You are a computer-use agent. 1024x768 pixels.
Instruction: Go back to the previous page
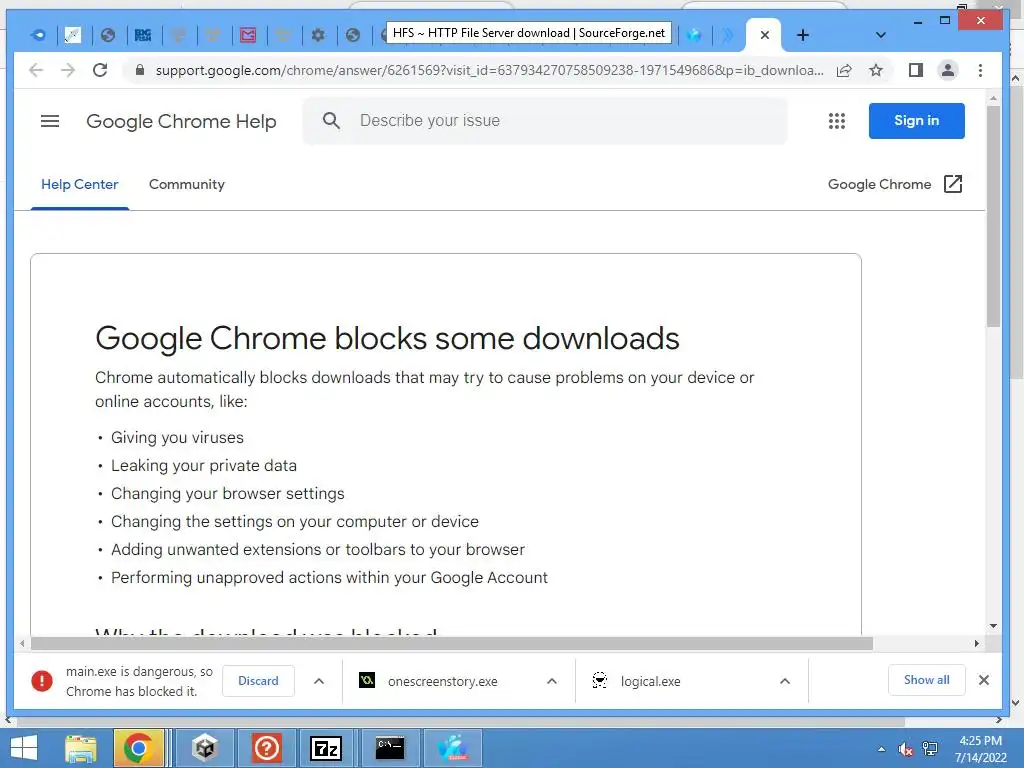[36, 70]
